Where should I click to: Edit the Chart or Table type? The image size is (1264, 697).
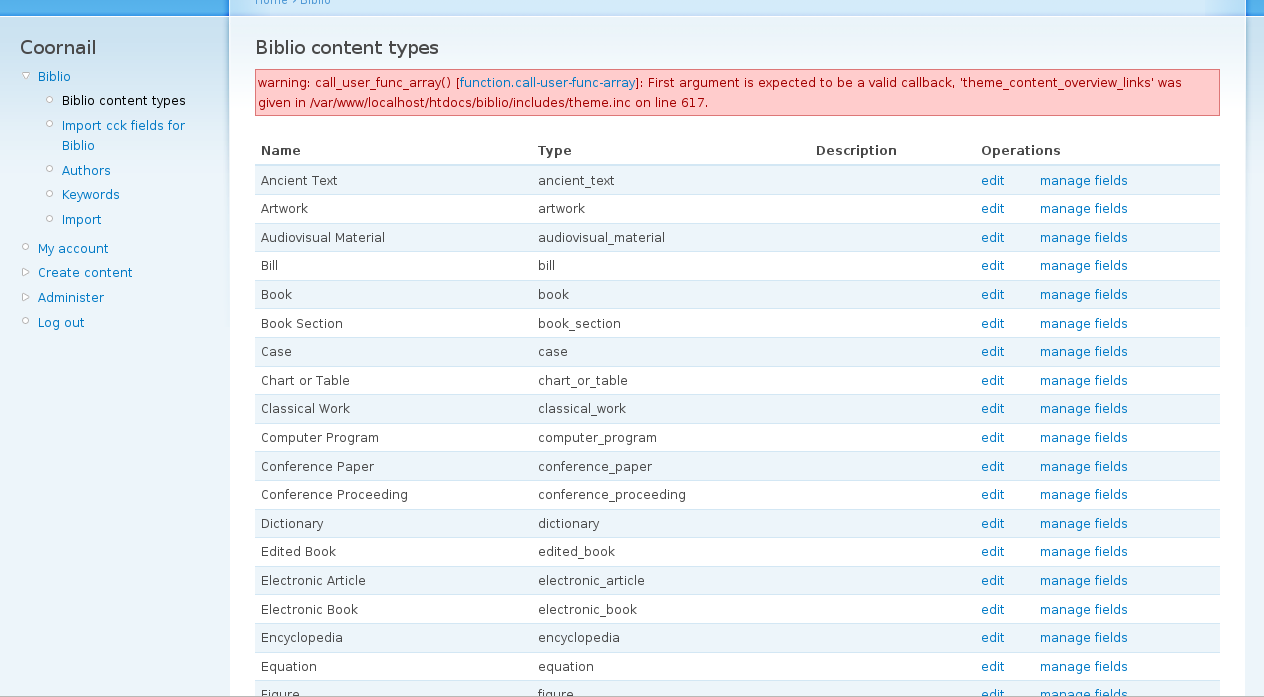[992, 381]
